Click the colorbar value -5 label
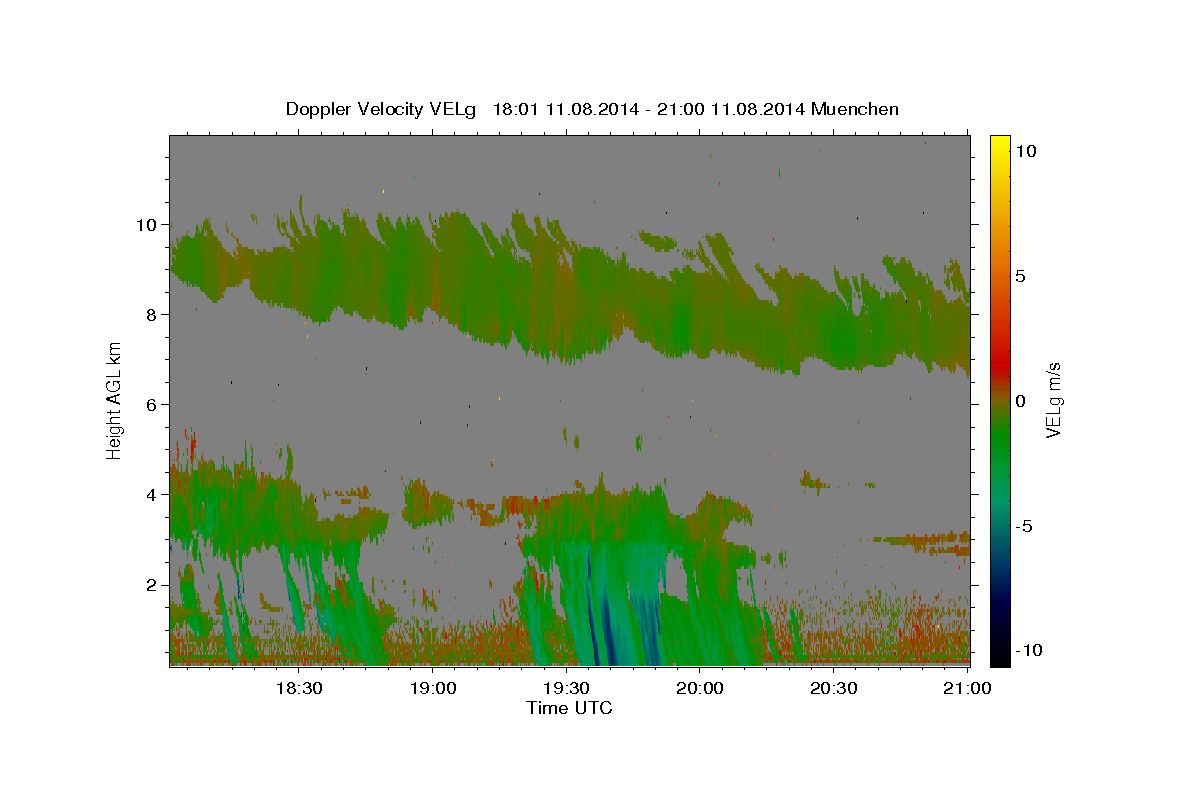This screenshot has width=1200, height=800. (x=1025, y=525)
